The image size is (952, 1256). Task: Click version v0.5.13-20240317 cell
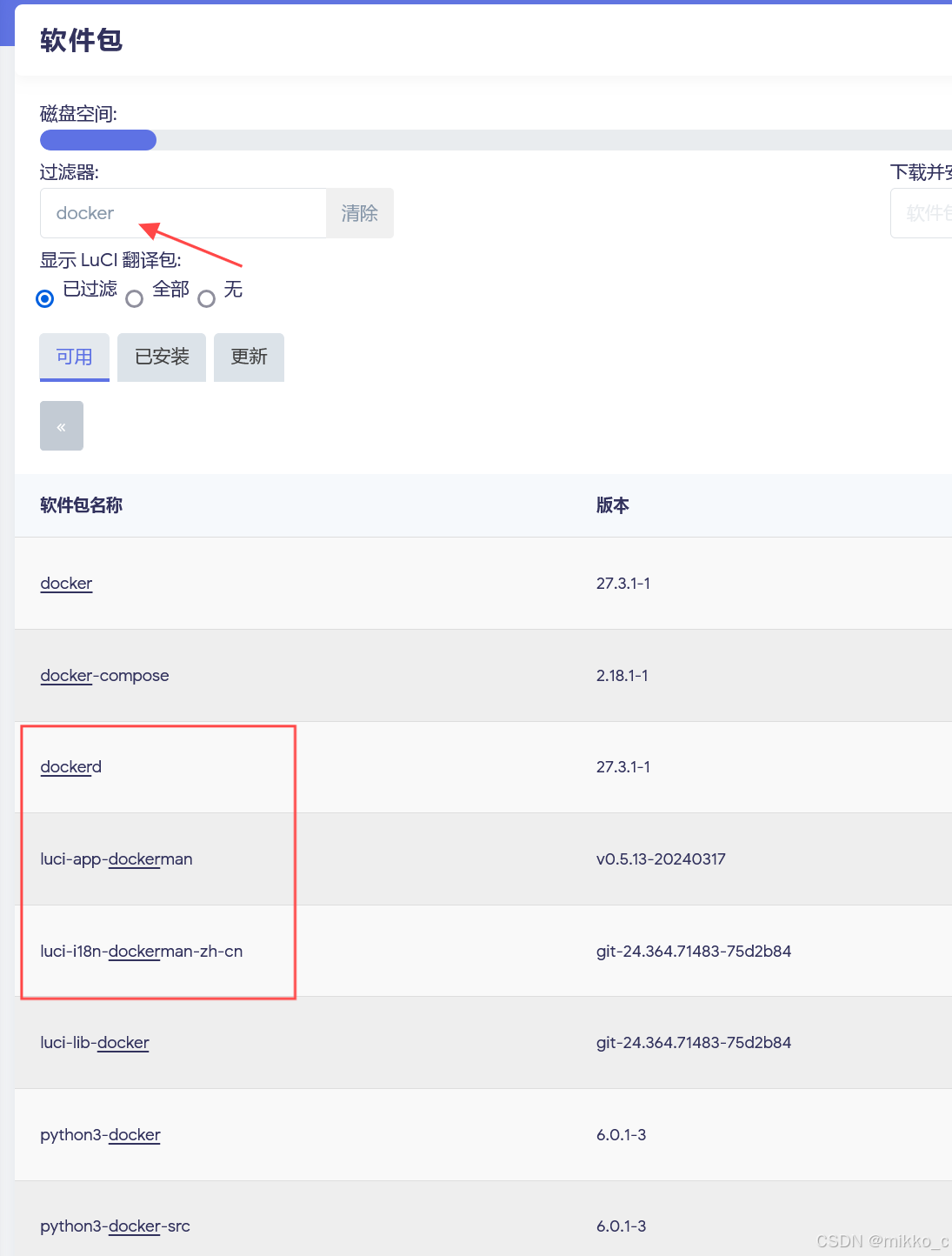661,859
